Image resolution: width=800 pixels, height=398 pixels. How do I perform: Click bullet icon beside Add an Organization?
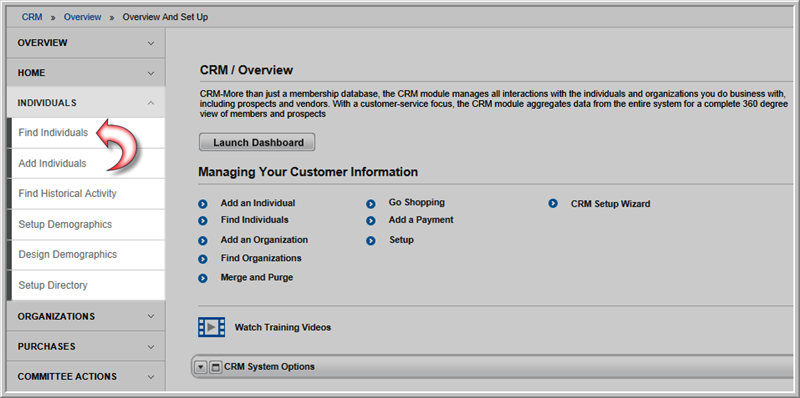point(203,241)
